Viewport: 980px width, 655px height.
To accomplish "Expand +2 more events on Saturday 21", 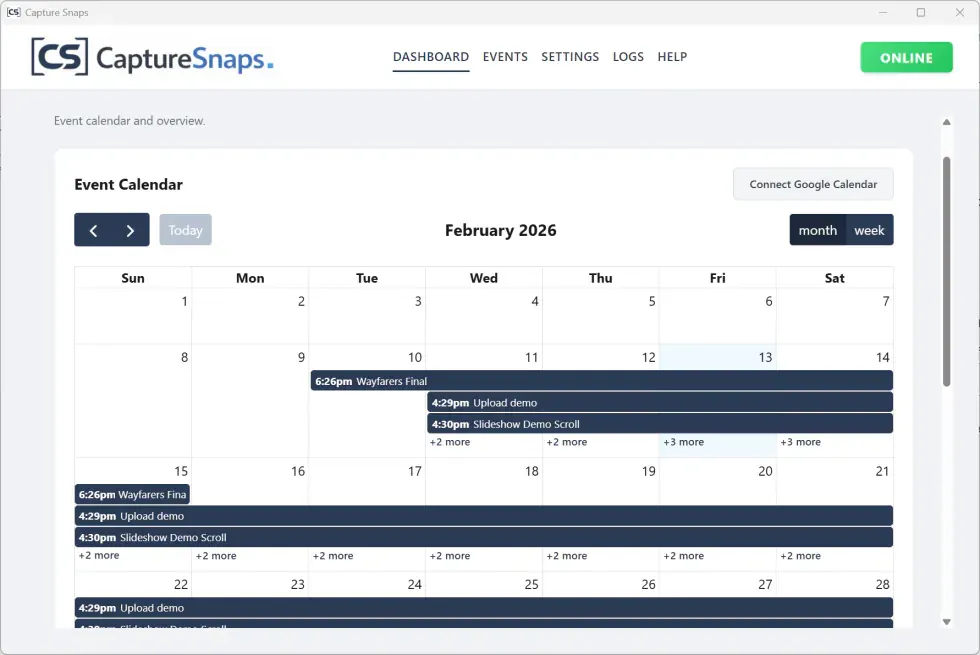I will (801, 556).
